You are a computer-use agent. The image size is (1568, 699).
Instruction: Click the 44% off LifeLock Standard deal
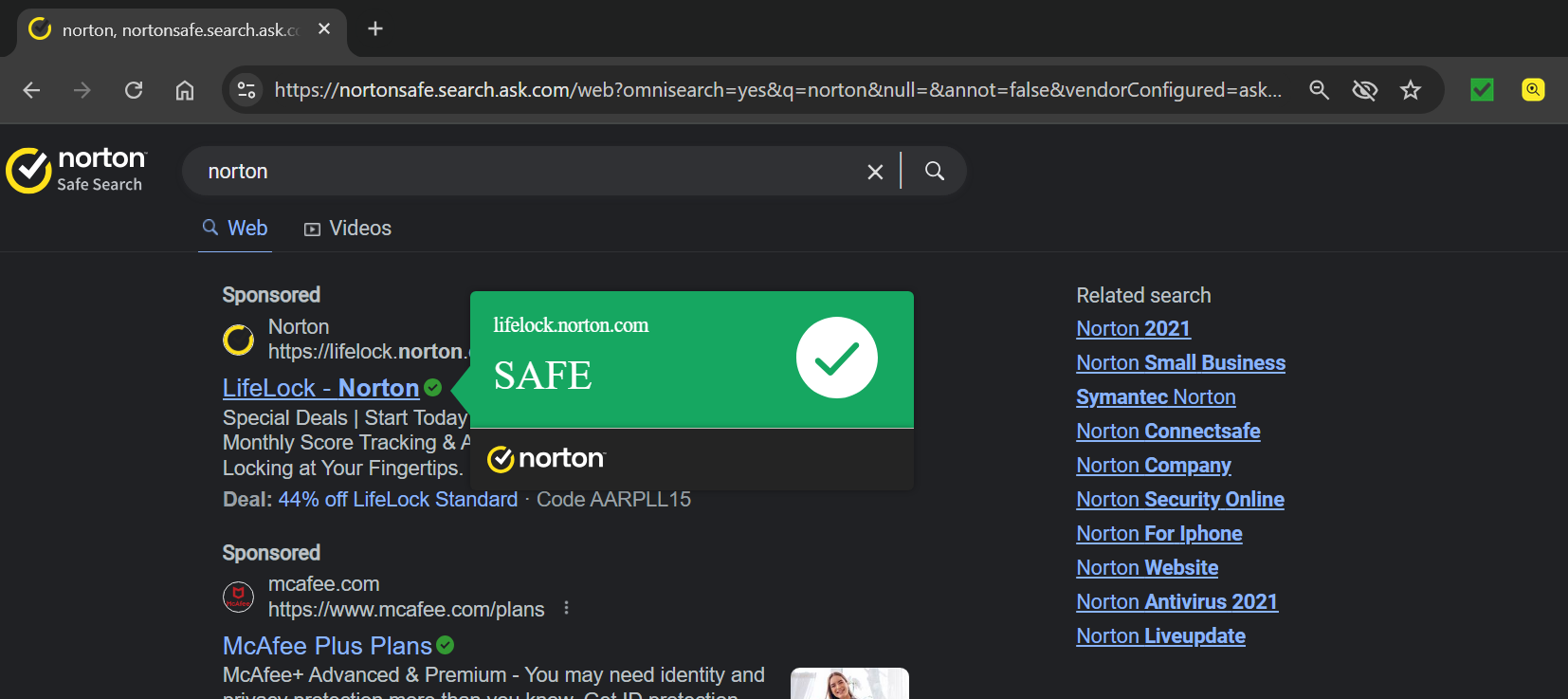(397, 500)
